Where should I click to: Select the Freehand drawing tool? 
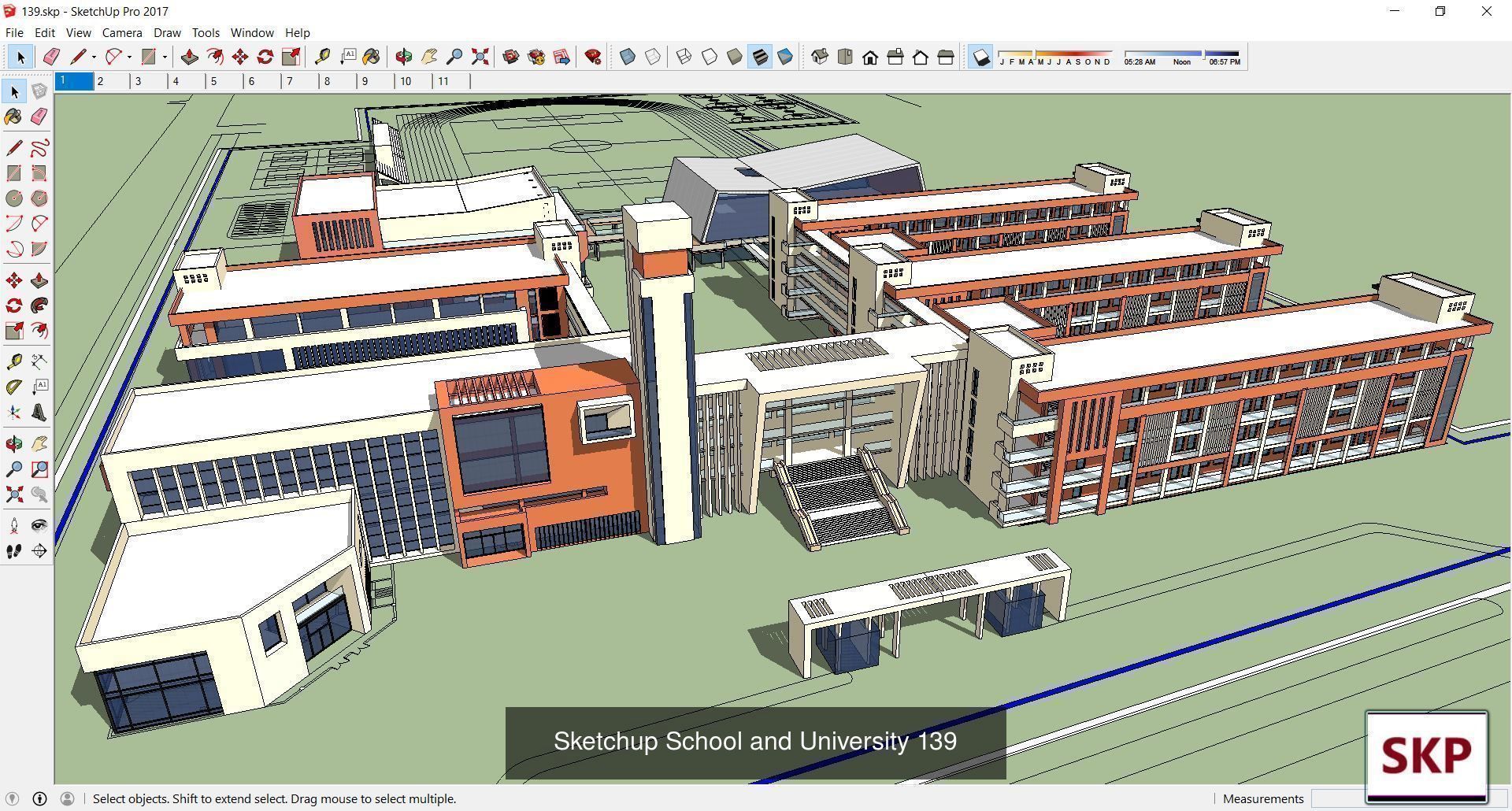click(39, 147)
